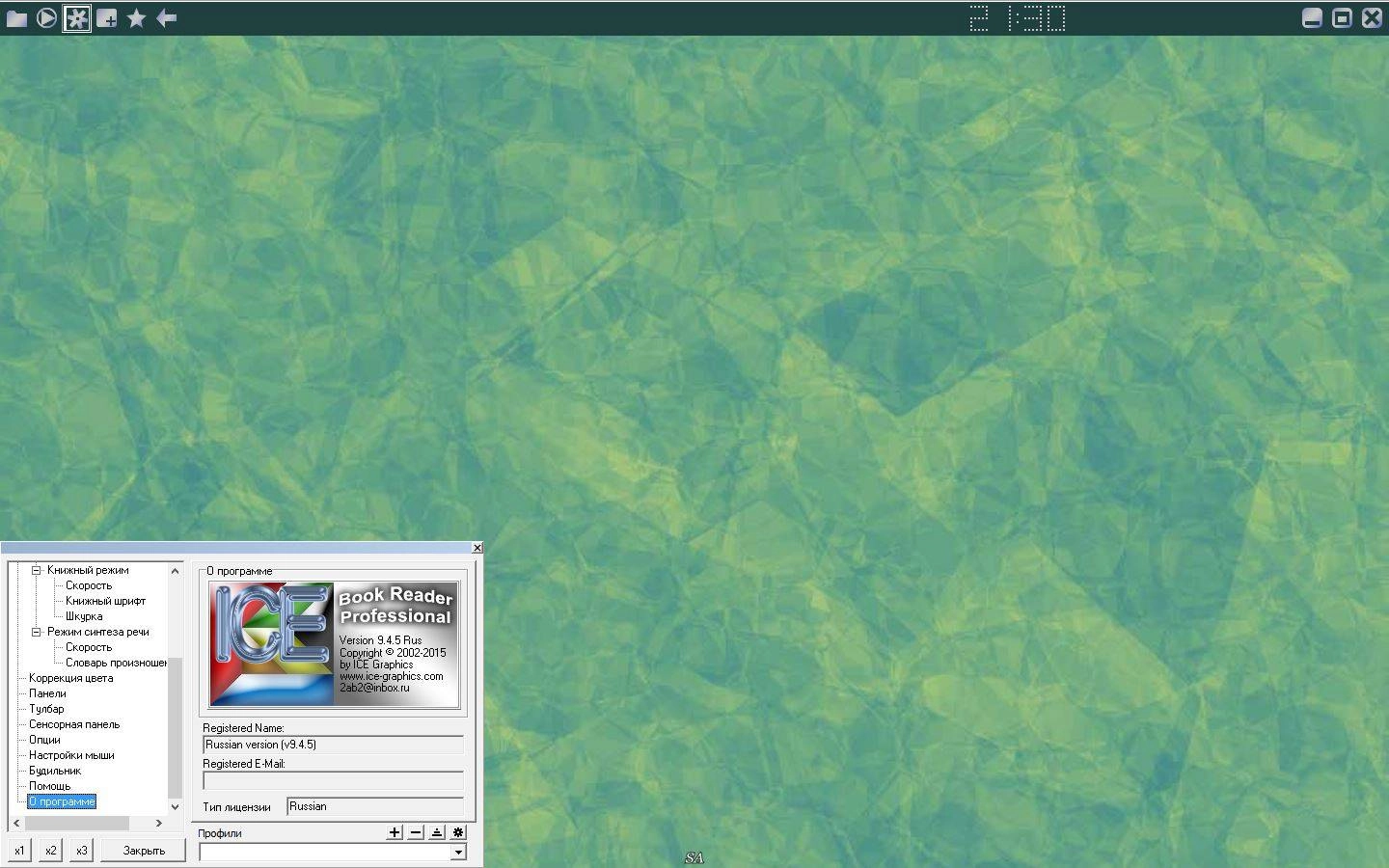Screen dimensions: 1389x868
Task: Go back with the left arrow icon
Action: 167,18
